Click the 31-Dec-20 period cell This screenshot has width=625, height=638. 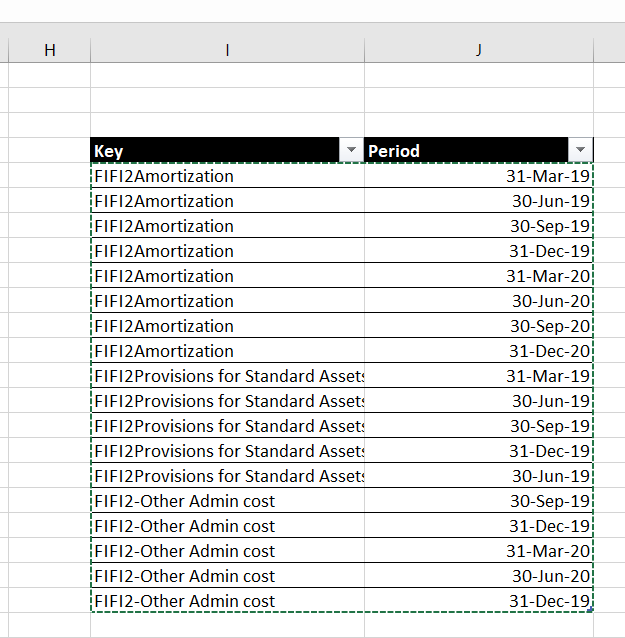pos(479,351)
